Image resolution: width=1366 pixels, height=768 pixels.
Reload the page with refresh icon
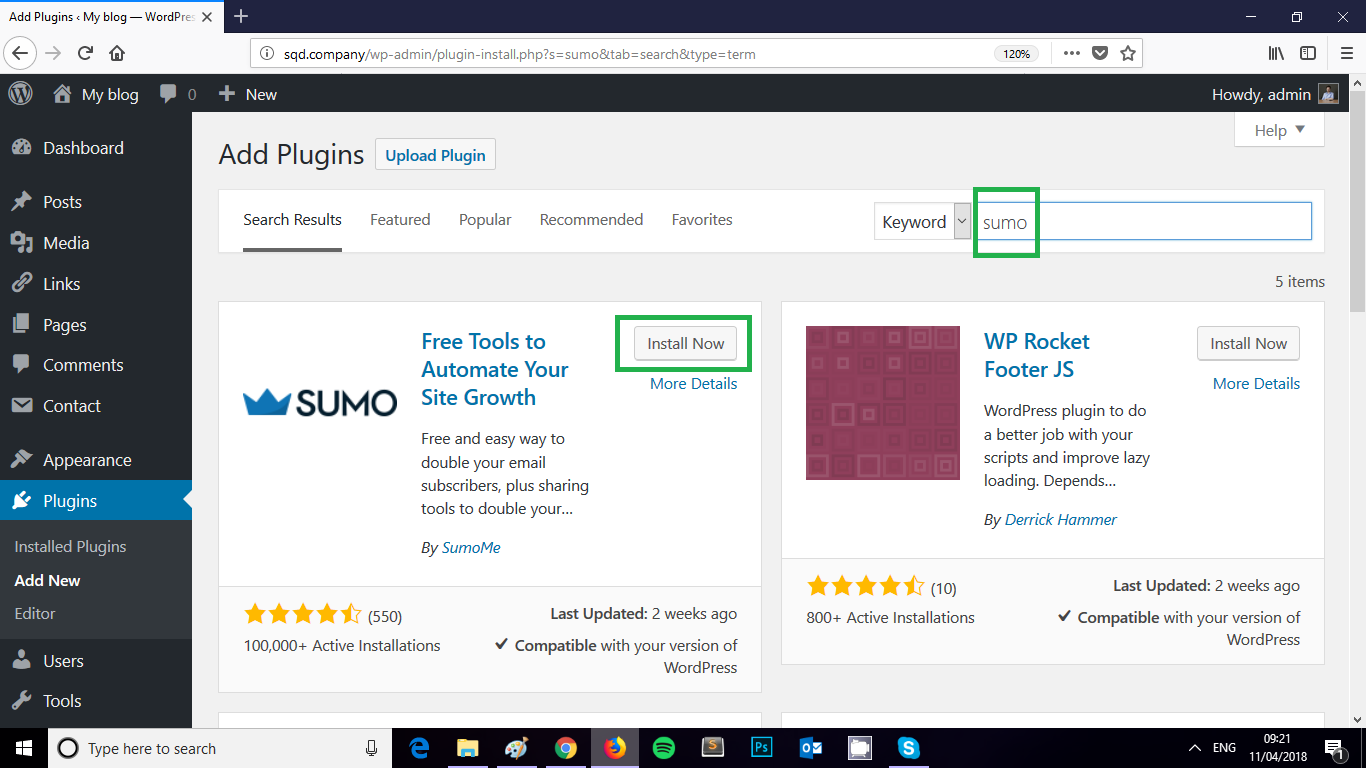tap(86, 53)
